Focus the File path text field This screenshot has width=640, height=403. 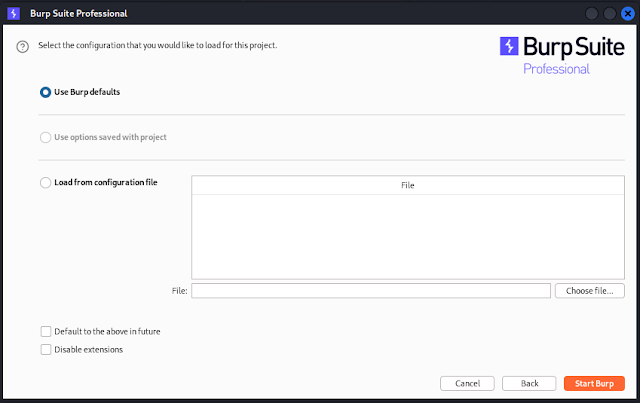point(370,291)
